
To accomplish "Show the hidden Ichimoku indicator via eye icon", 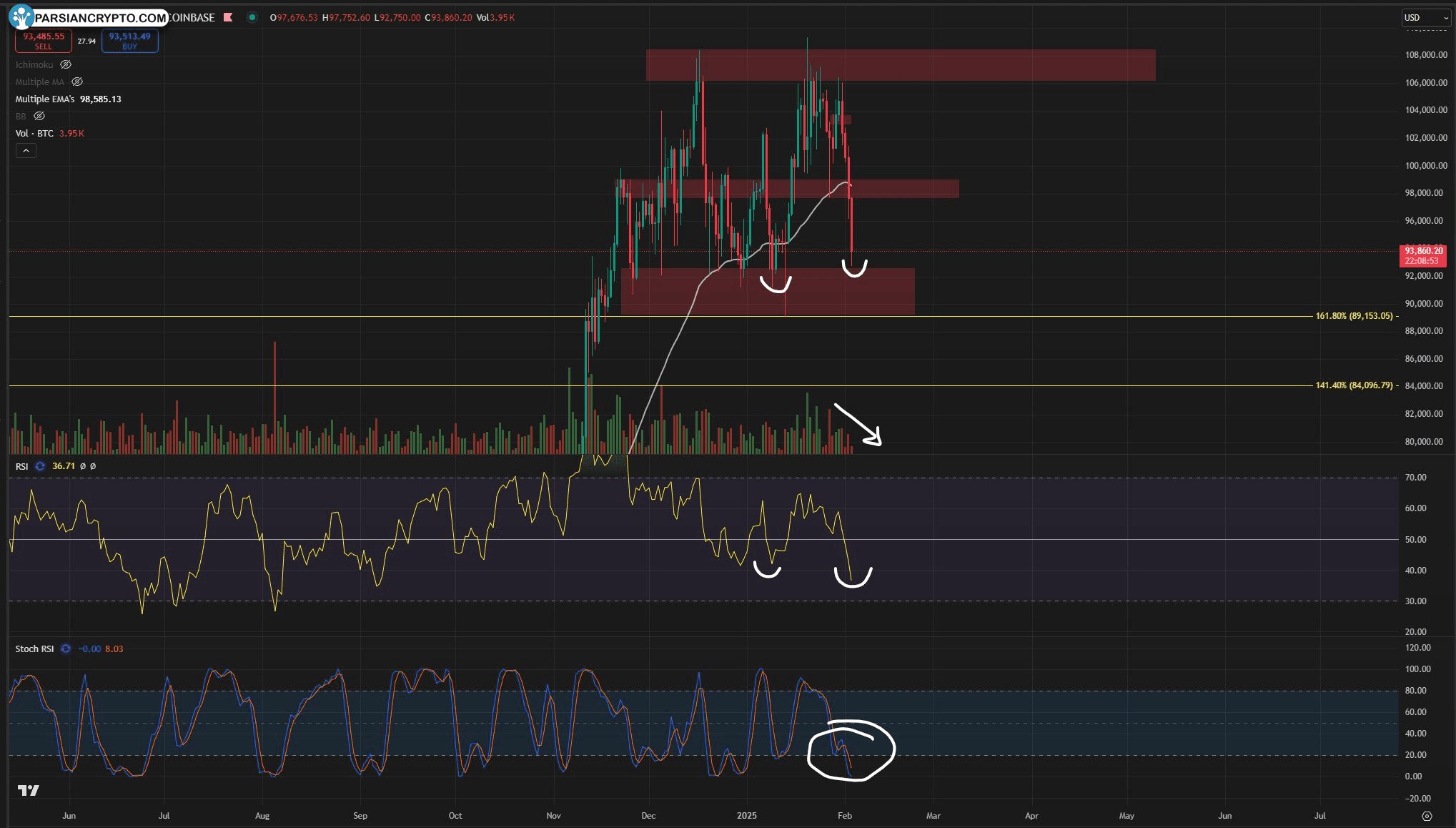I will point(66,64).
